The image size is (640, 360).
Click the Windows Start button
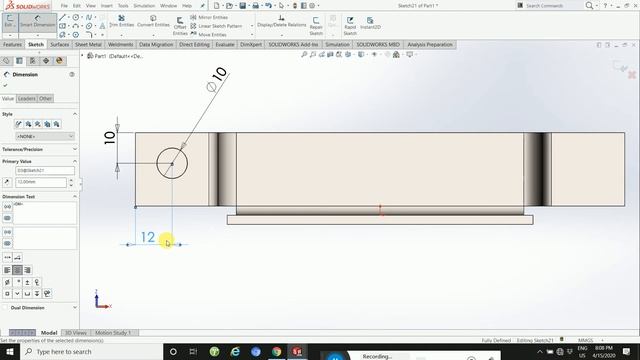(x=9, y=351)
